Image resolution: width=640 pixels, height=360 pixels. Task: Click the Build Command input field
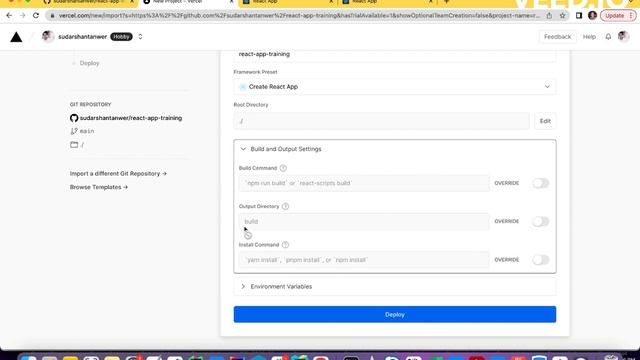364,183
